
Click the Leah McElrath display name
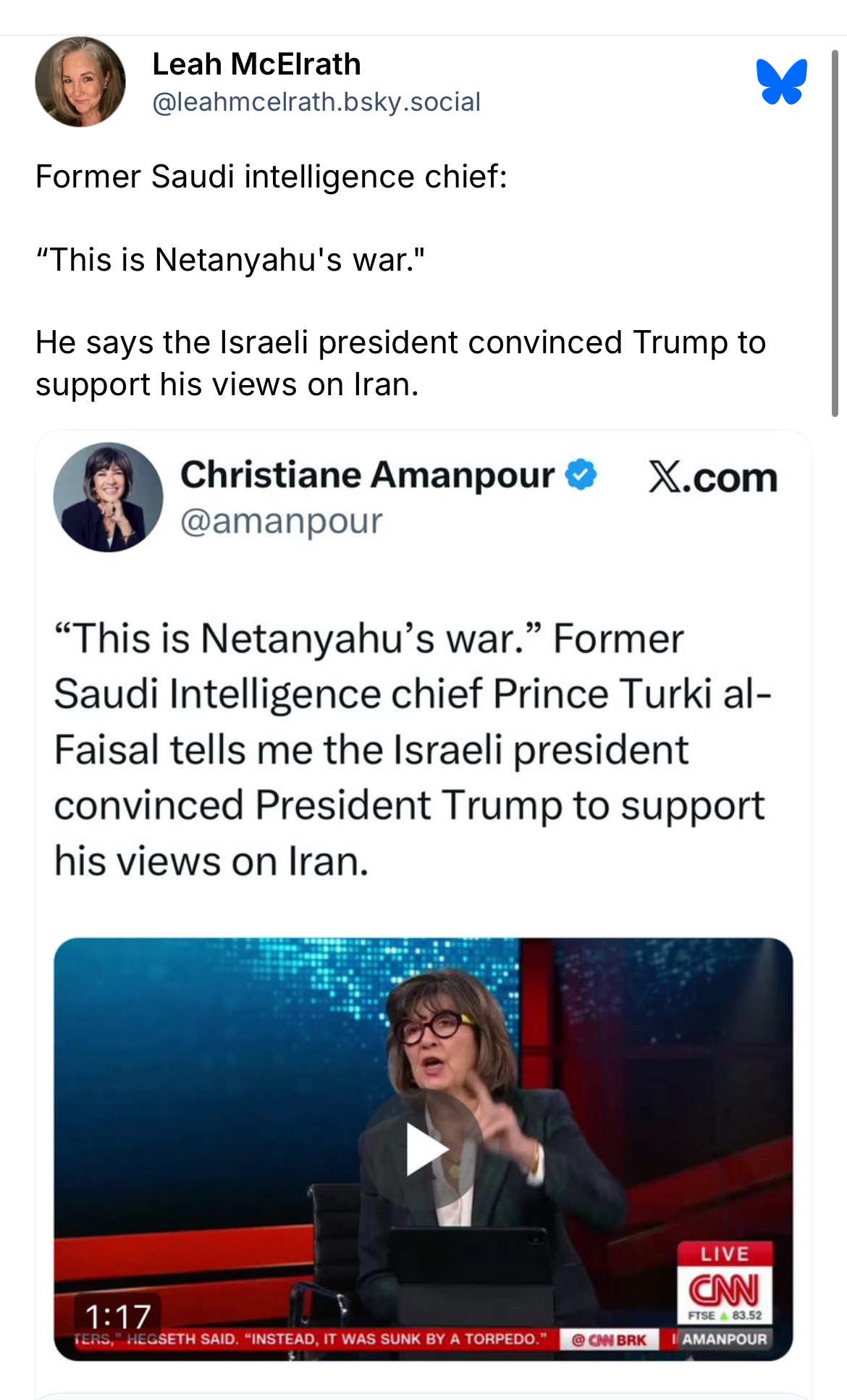click(256, 64)
